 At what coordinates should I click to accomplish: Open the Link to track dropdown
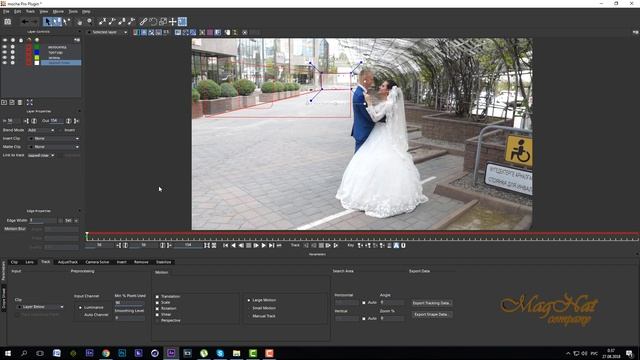pos(41,156)
